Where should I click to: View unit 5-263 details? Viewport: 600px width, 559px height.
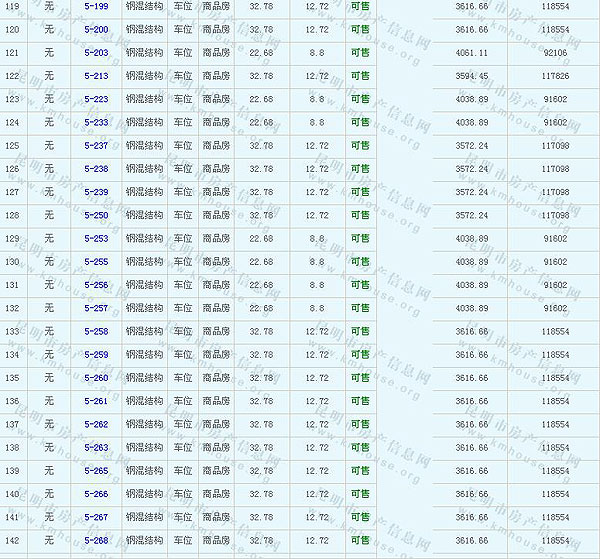[x=96, y=447]
